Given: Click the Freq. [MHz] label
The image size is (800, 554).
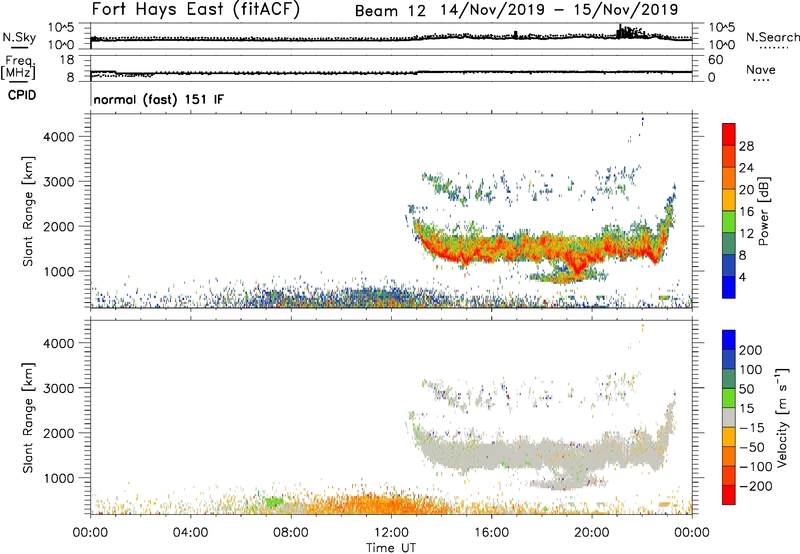Looking at the screenshot, I should tap(18, 67).
